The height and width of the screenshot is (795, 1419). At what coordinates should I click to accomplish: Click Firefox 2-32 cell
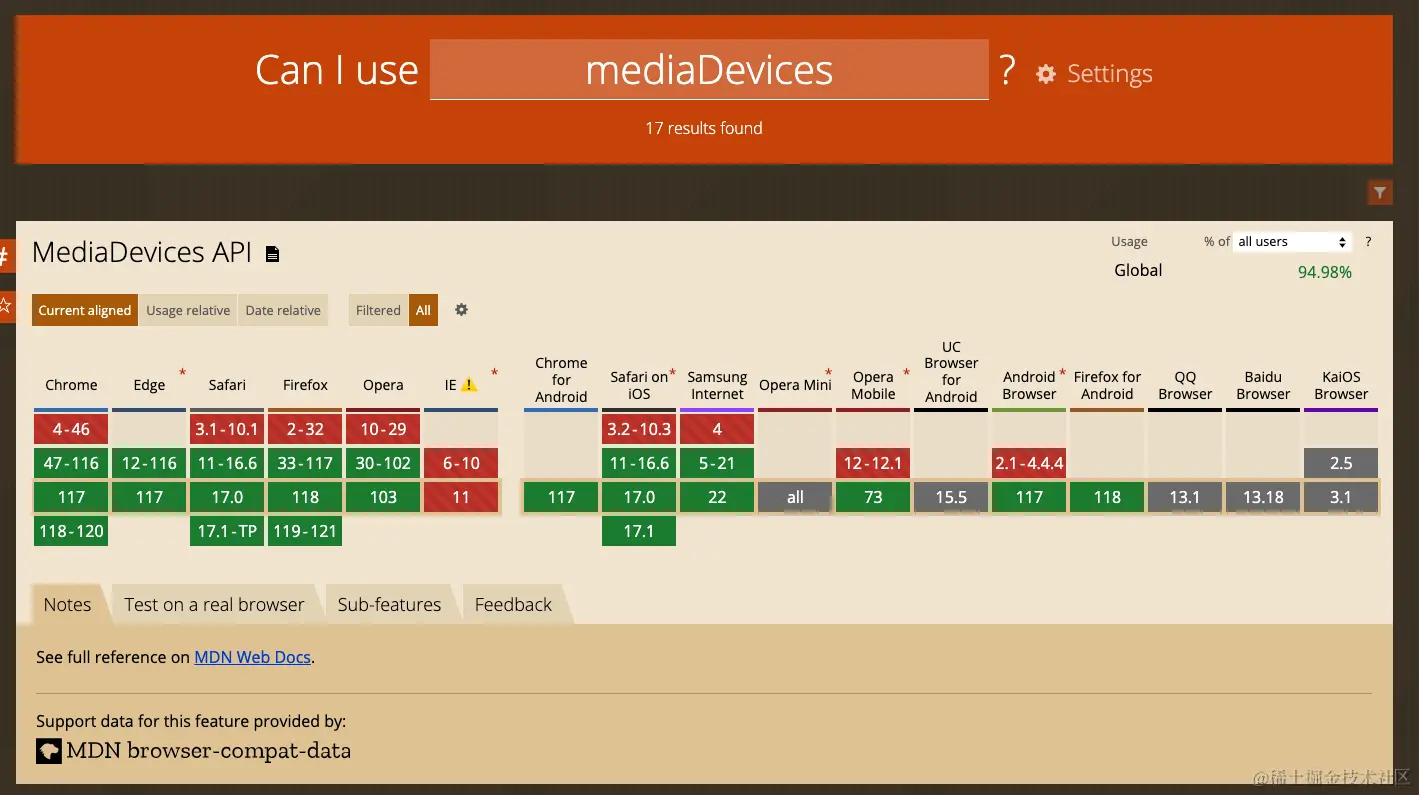305,429
